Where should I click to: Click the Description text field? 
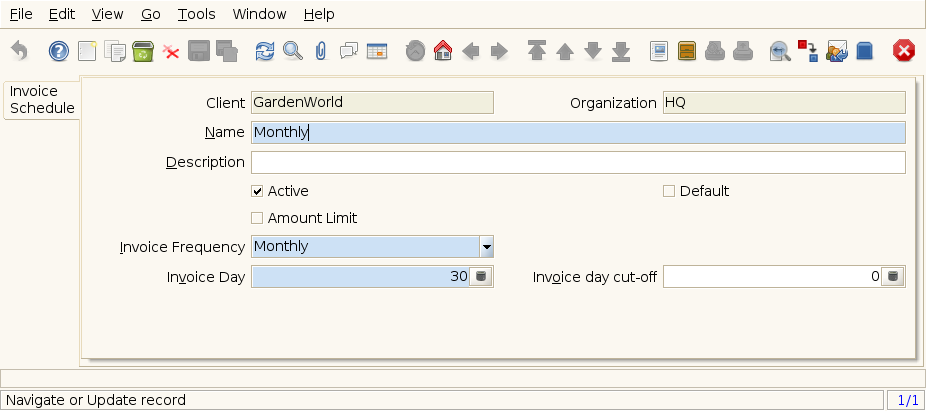tap(577, 162)
